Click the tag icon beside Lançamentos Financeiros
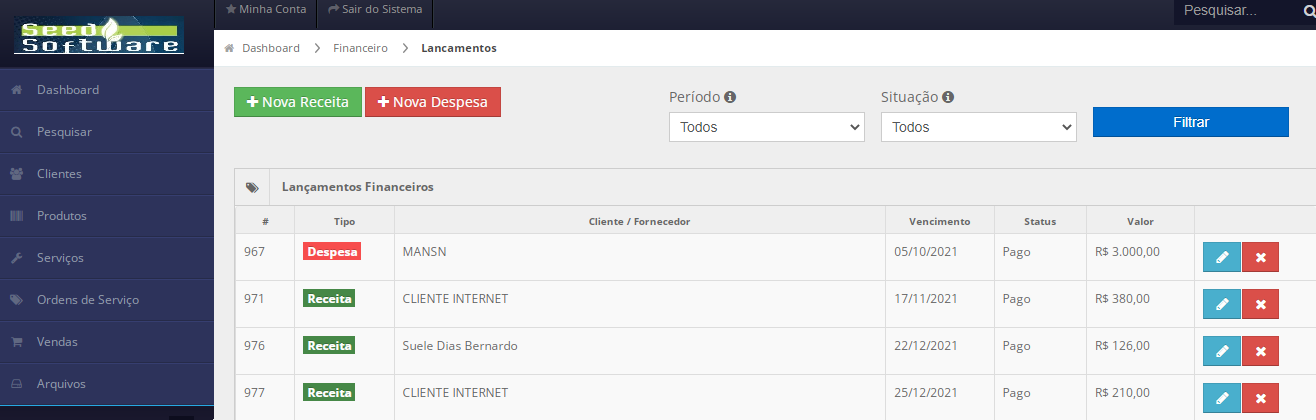This screenshot has width=1316, height=420. click(252, 187)
